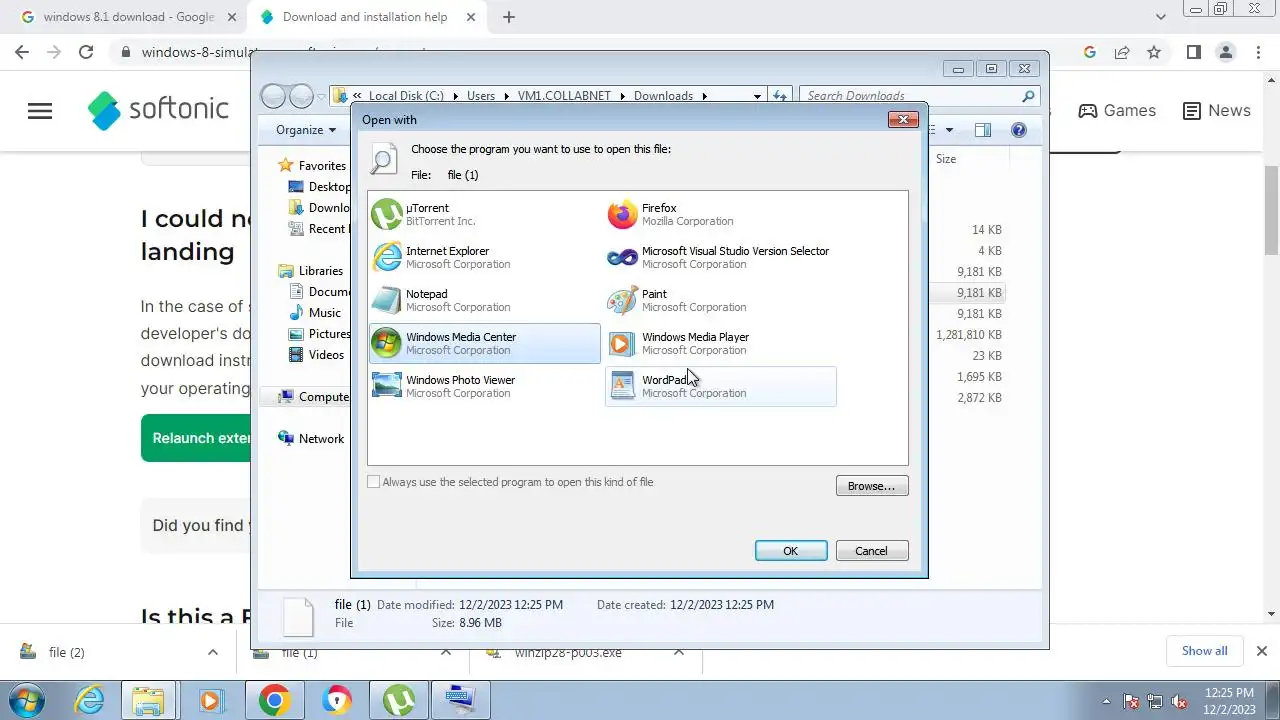Open the Action Center flag icon
The image size is (1280, 720).
[1131, 701]
